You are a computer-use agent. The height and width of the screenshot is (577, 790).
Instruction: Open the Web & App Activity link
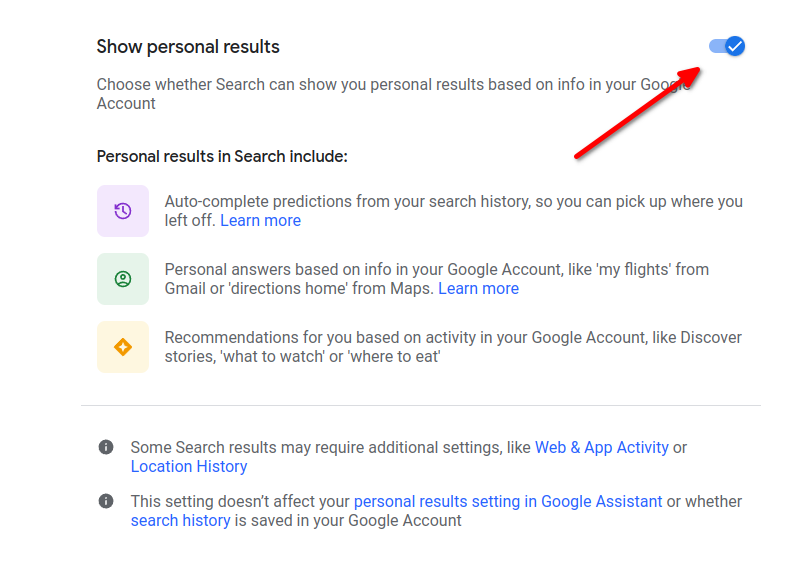pos(602,447)
